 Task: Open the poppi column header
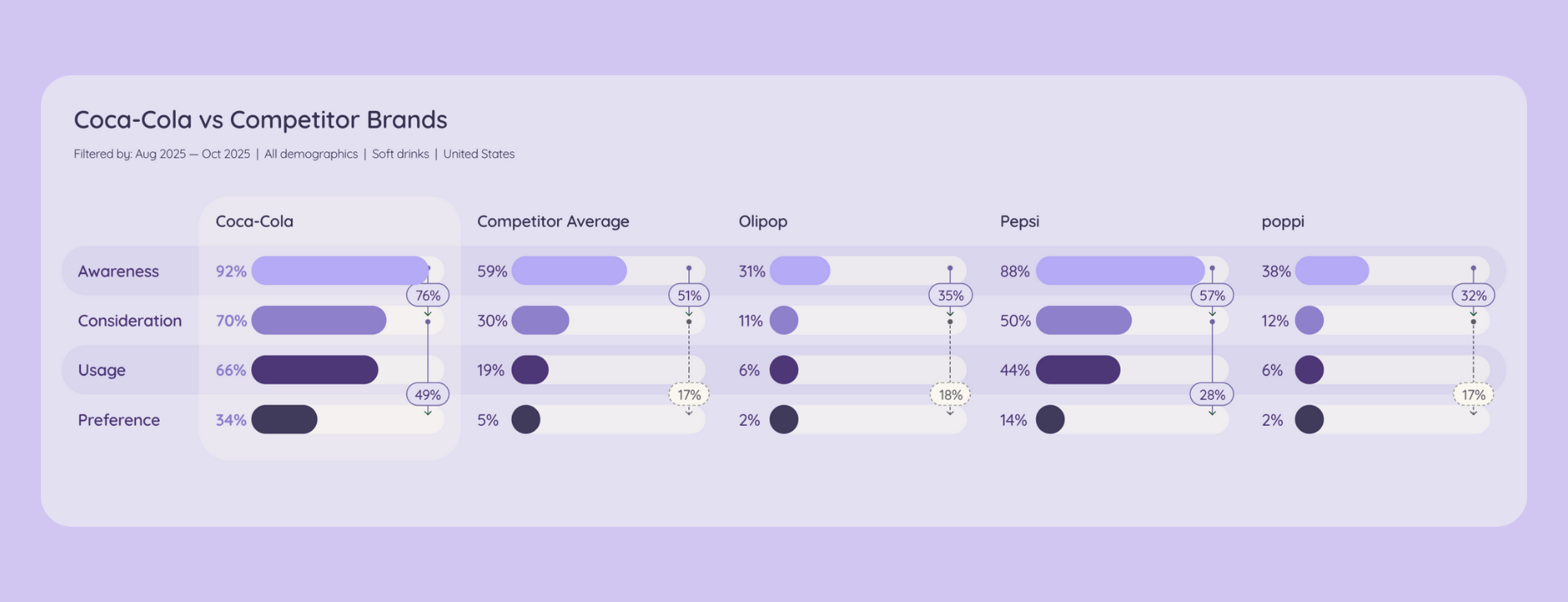pos(1283,222)
